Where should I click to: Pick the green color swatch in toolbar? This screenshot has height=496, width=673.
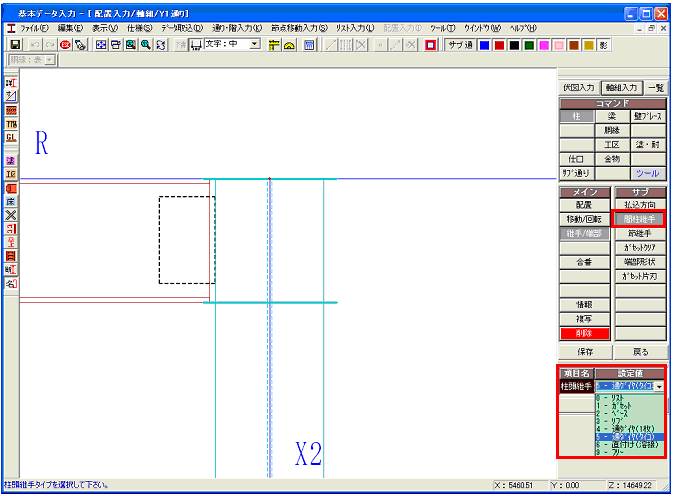[529, 45]
